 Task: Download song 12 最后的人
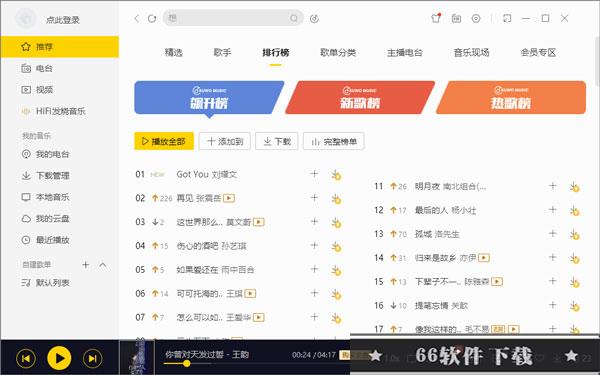574,211
